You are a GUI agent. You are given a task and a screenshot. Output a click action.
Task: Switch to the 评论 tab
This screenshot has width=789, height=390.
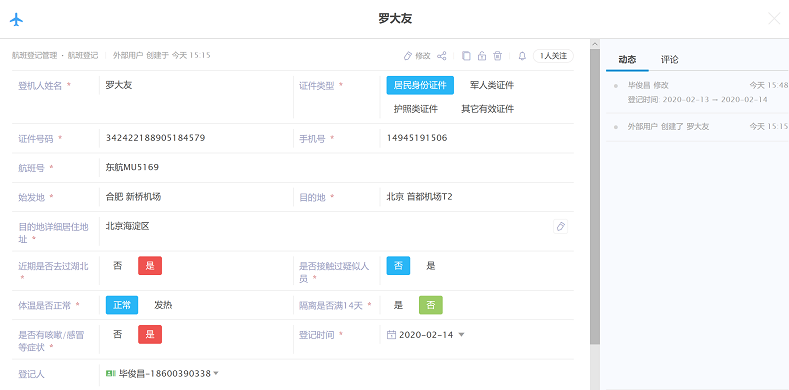point(670,60)
